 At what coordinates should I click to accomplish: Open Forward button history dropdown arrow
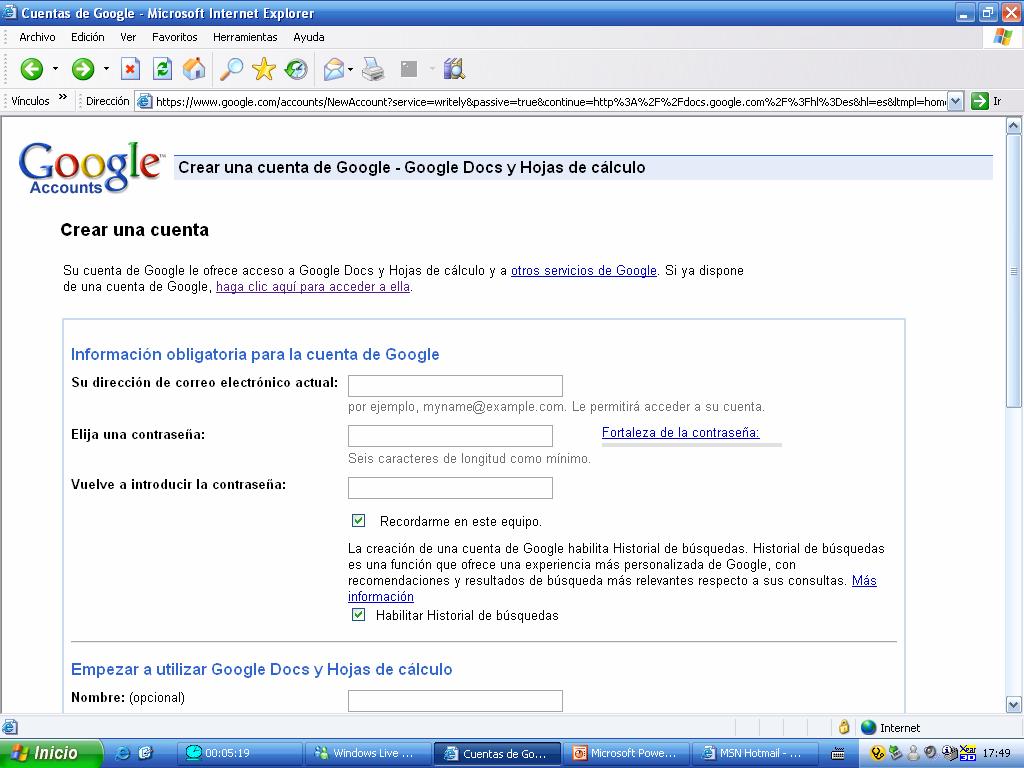pyautogui.click(x=106, y=69)
